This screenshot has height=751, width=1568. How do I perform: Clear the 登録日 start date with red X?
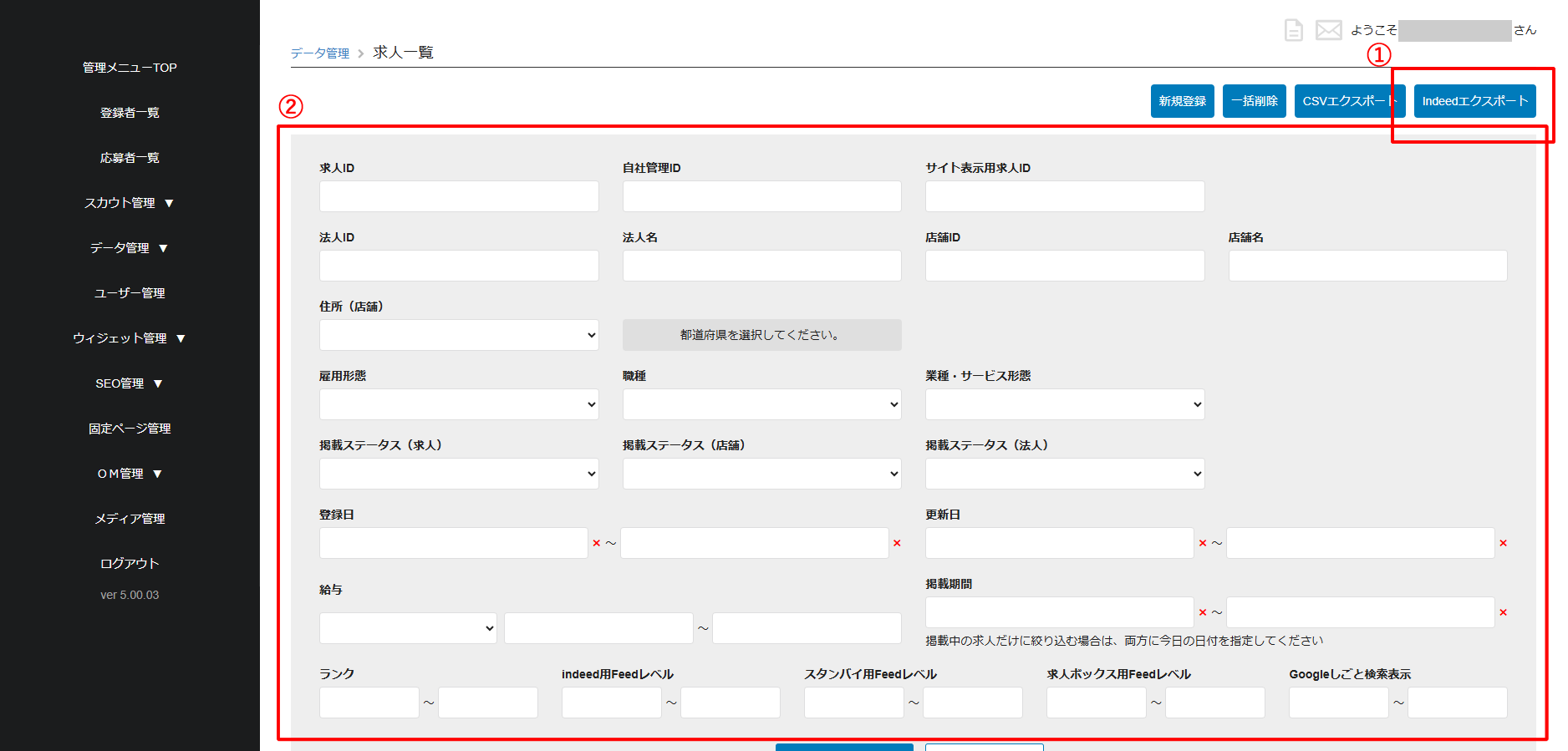(596, 543)
